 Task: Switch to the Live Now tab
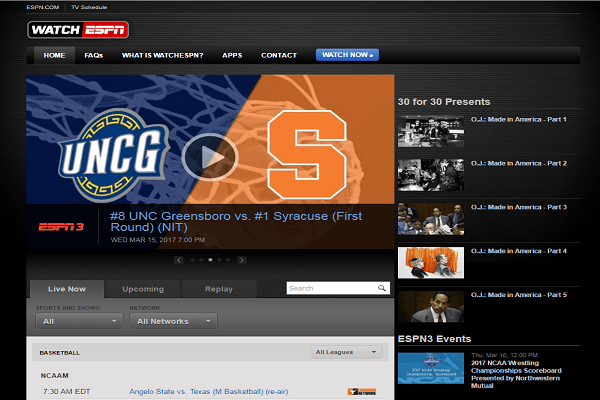67,289
